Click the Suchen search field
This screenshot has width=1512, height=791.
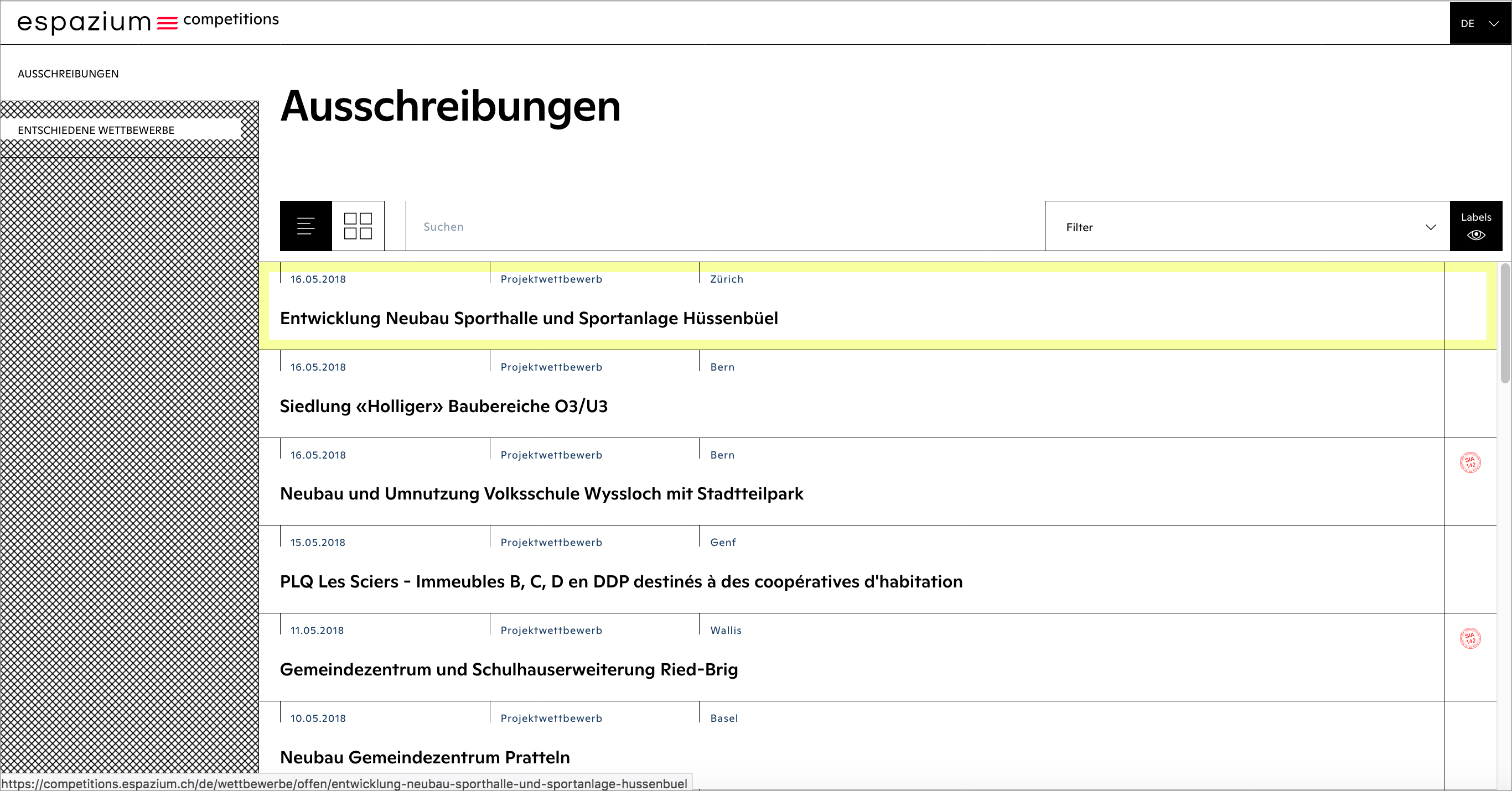724,226
